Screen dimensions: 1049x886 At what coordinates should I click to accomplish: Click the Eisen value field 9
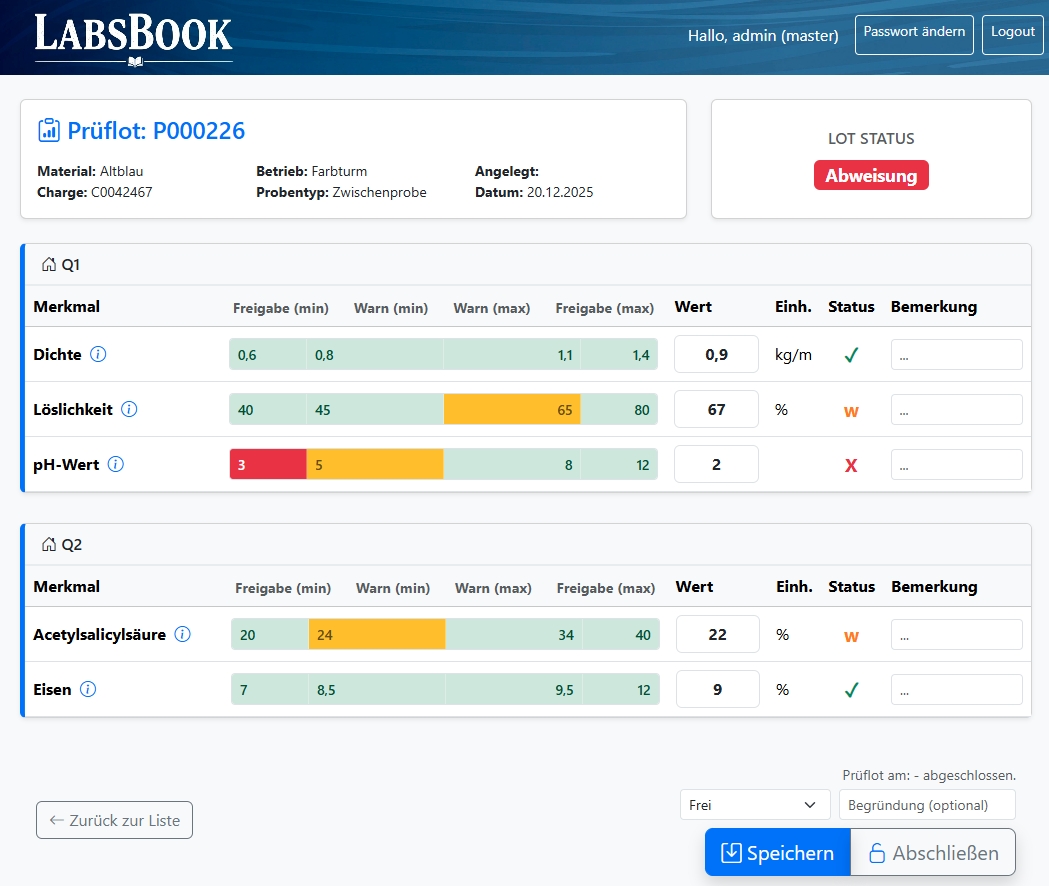click(x=718, y=689)
